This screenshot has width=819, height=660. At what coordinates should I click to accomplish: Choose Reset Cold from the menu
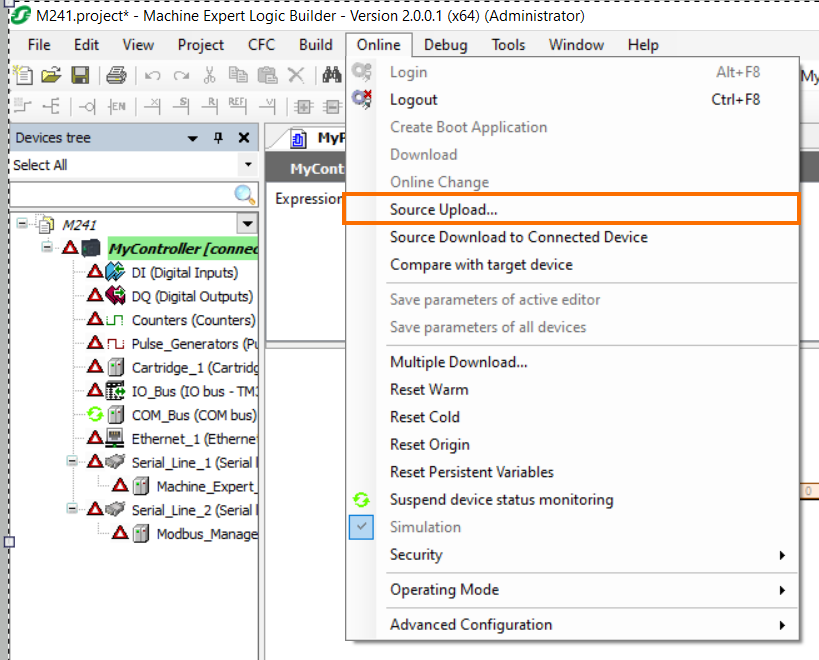(x=425, y=417)
